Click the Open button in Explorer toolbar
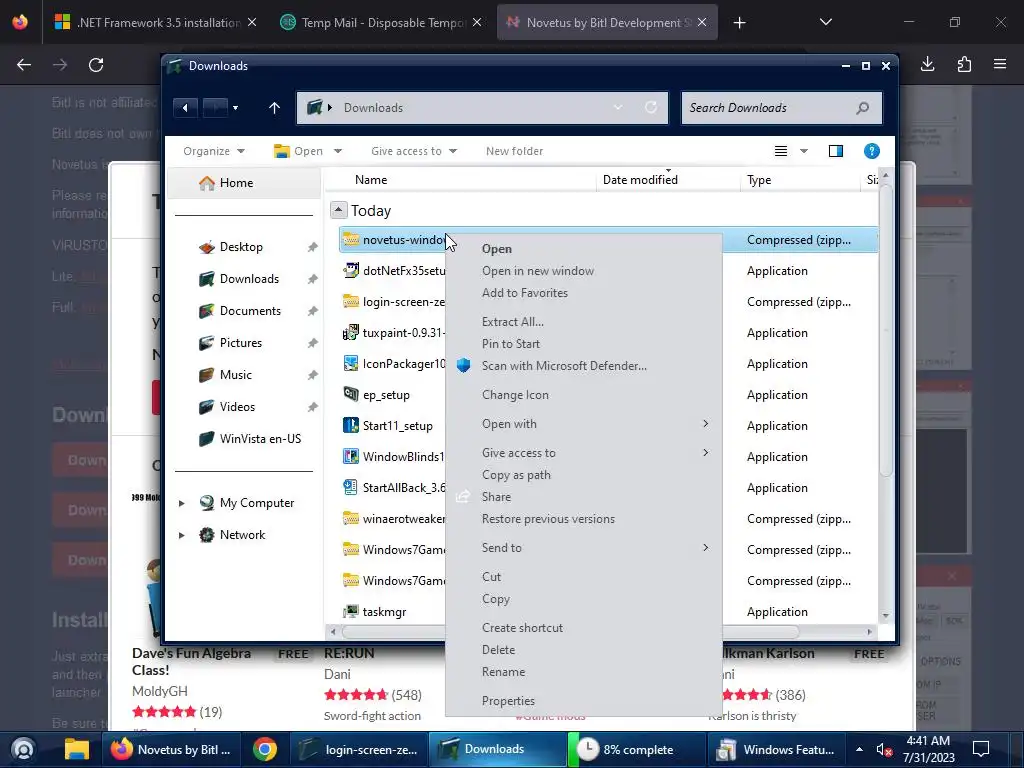This screenshot has width=1024, height=768. coord(298,151)
